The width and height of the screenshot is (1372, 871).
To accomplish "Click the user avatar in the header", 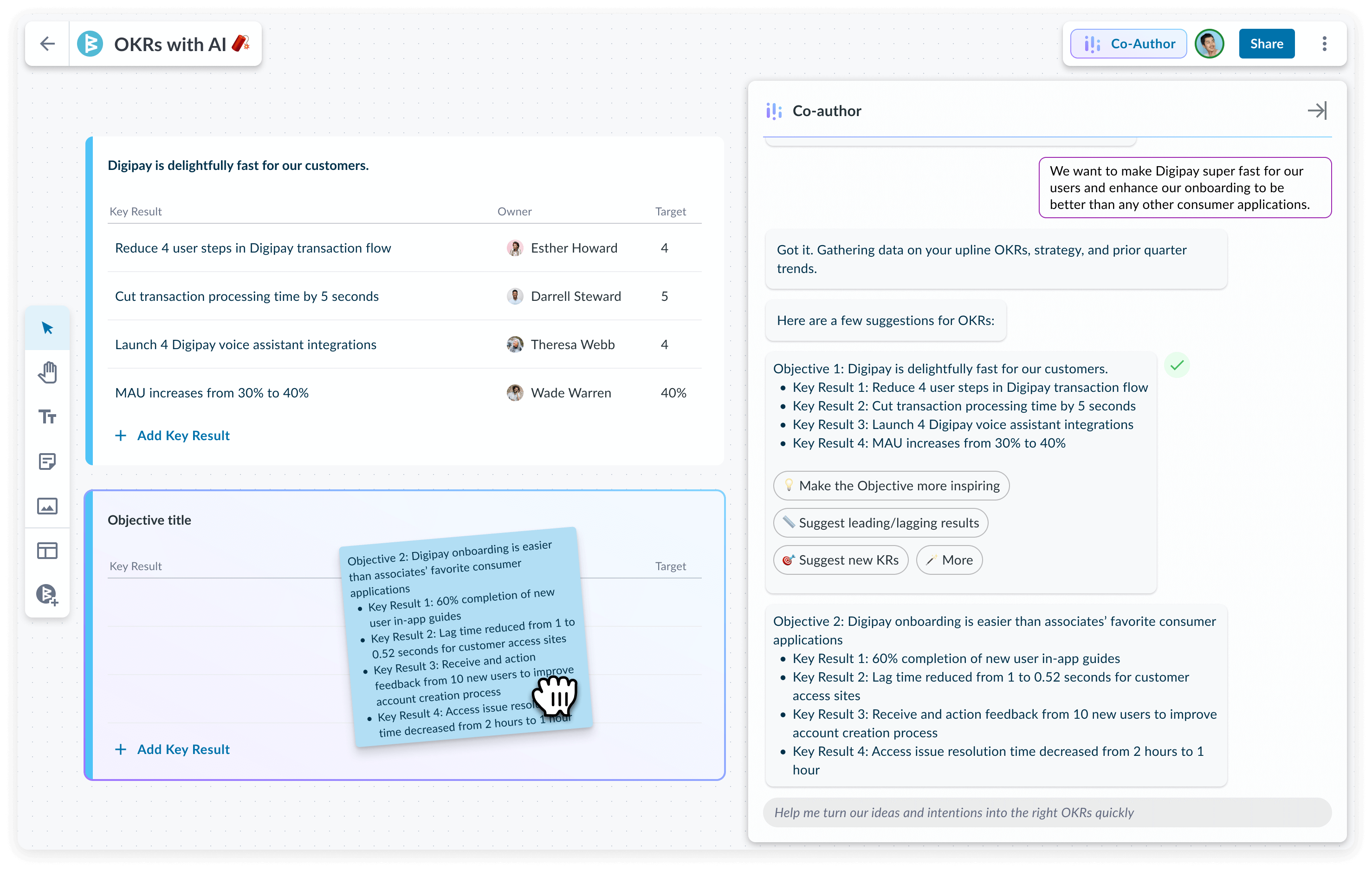I will point(1209,44).
